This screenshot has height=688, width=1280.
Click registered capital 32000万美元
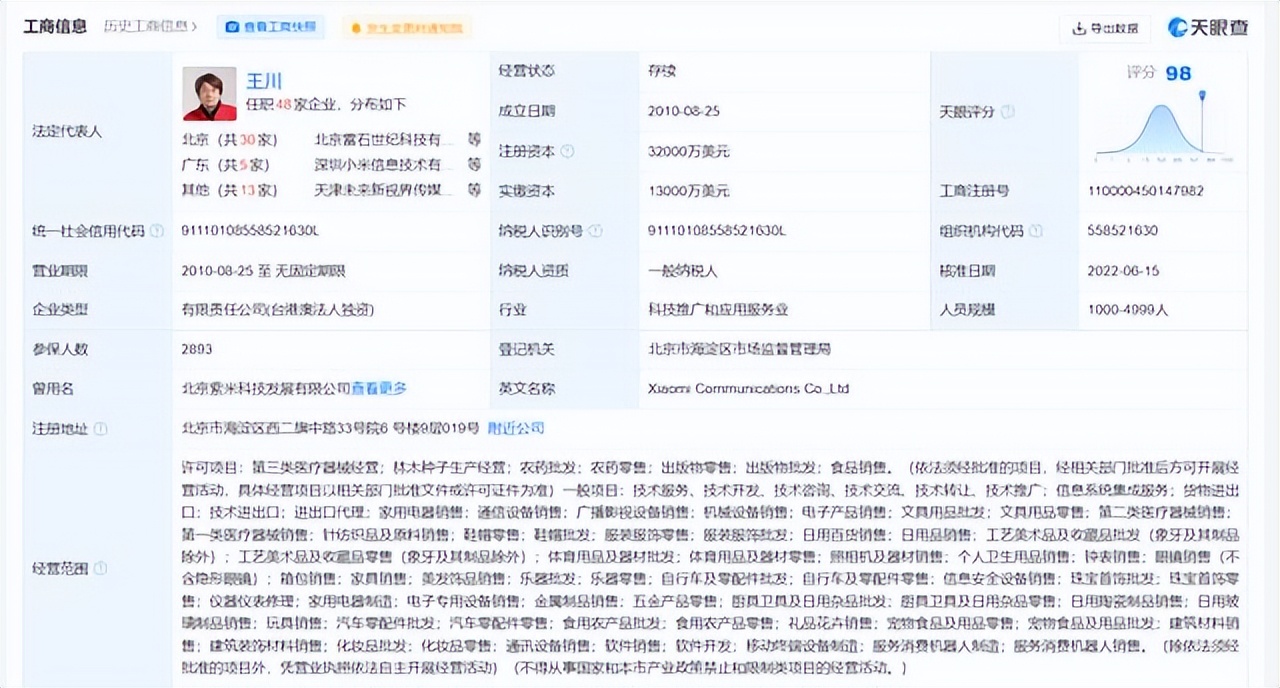point(689,152)
